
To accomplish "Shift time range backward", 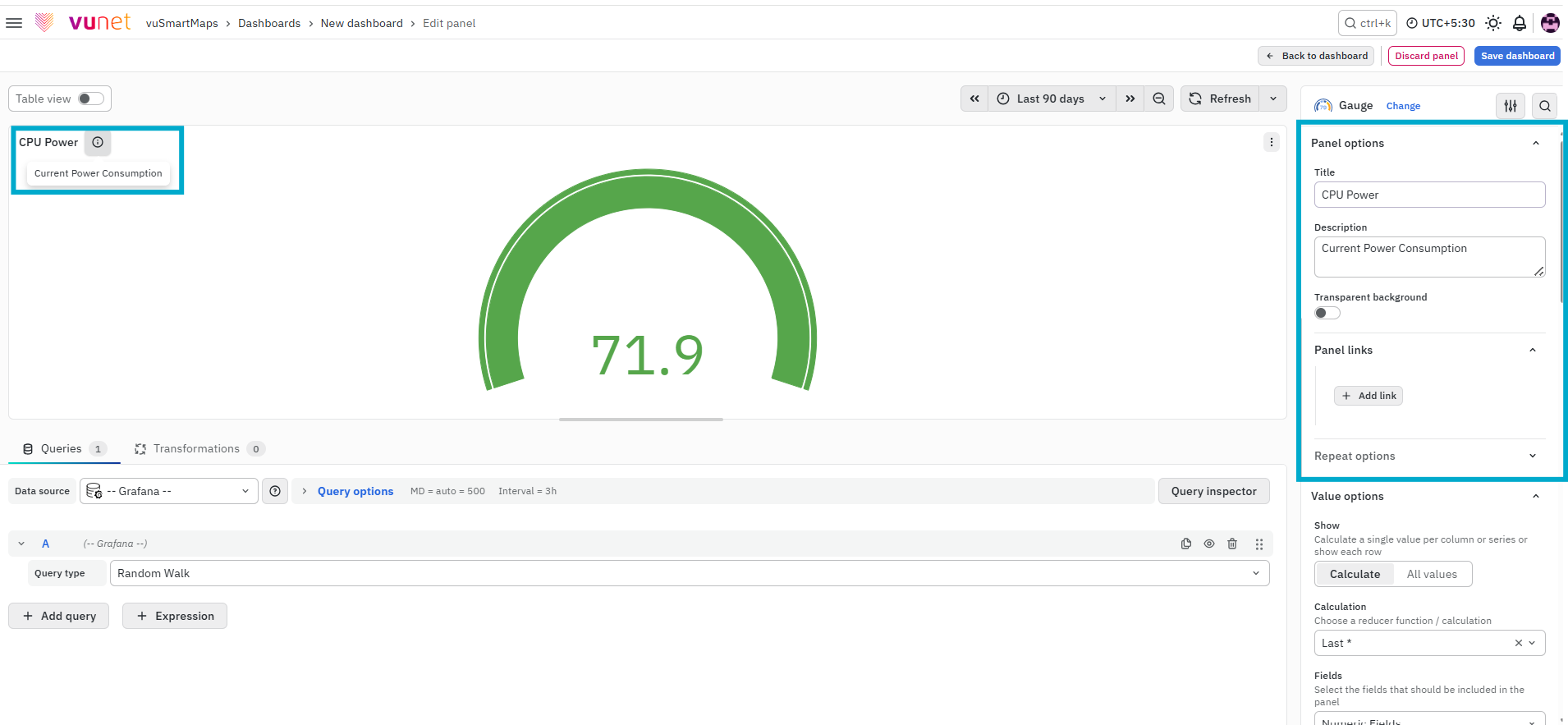I will [x=974, y=99].
